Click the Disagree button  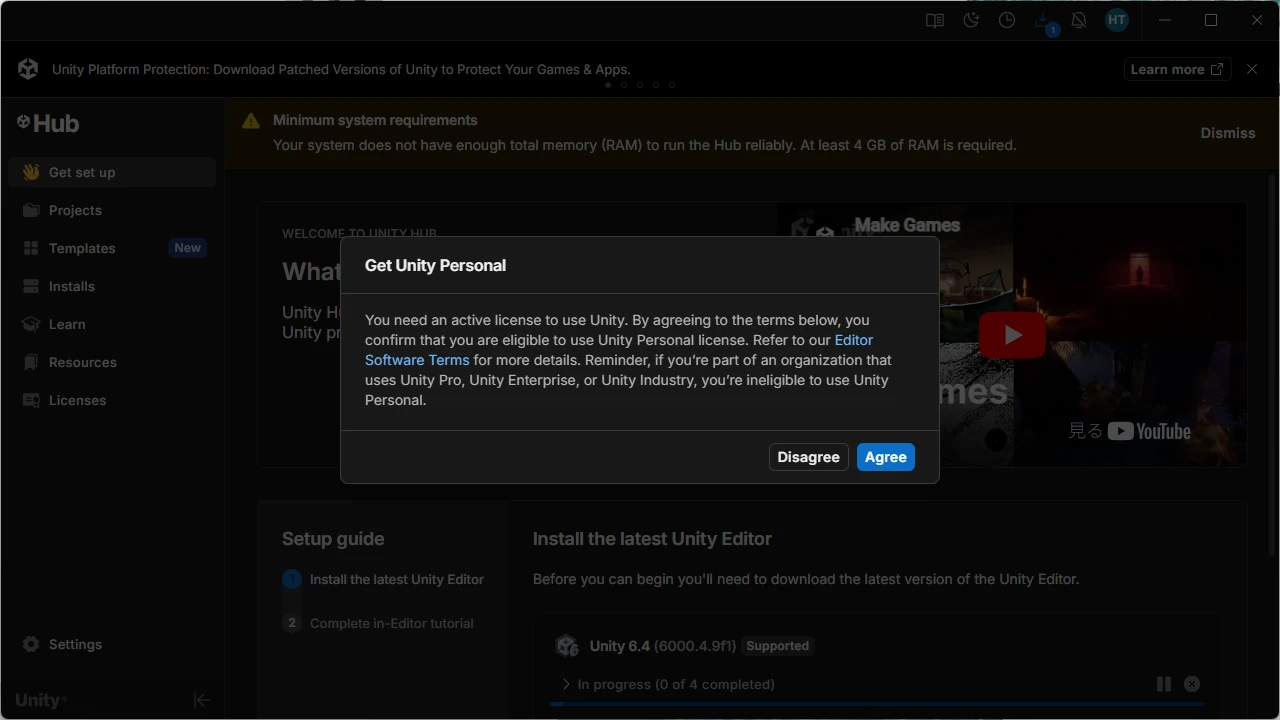[x=808, y=457]
